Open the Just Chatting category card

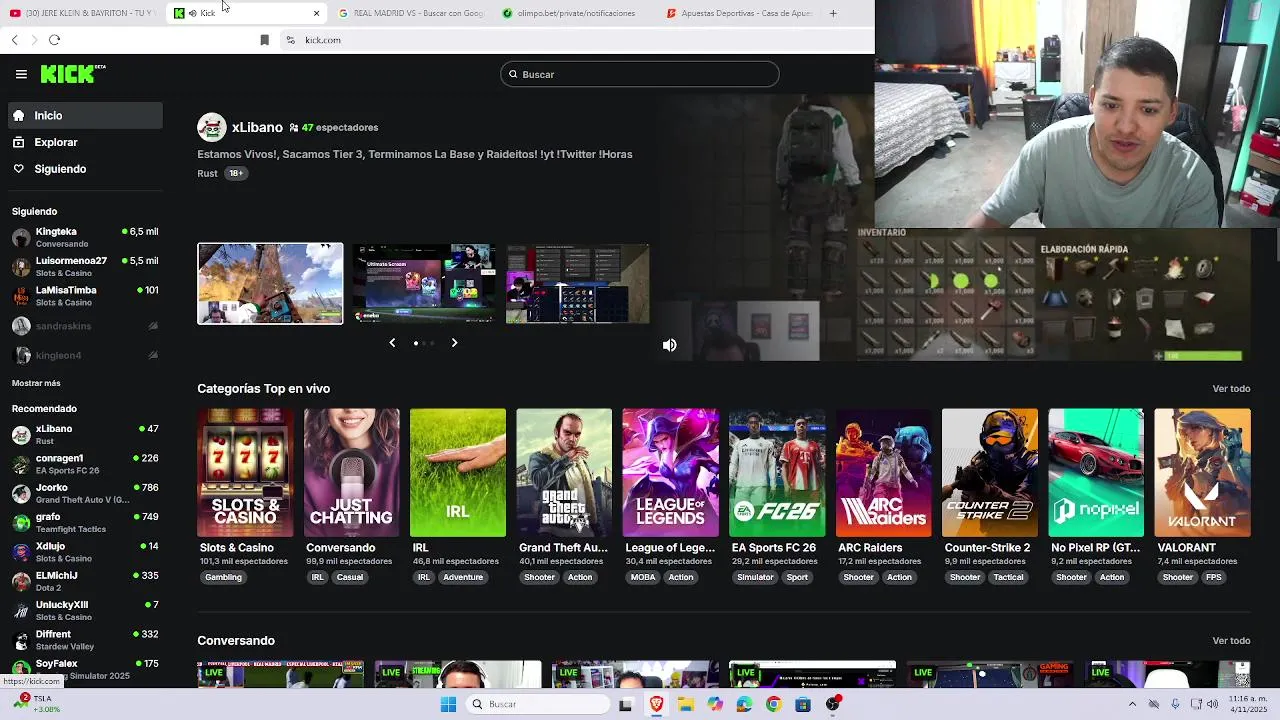[351, 472]
